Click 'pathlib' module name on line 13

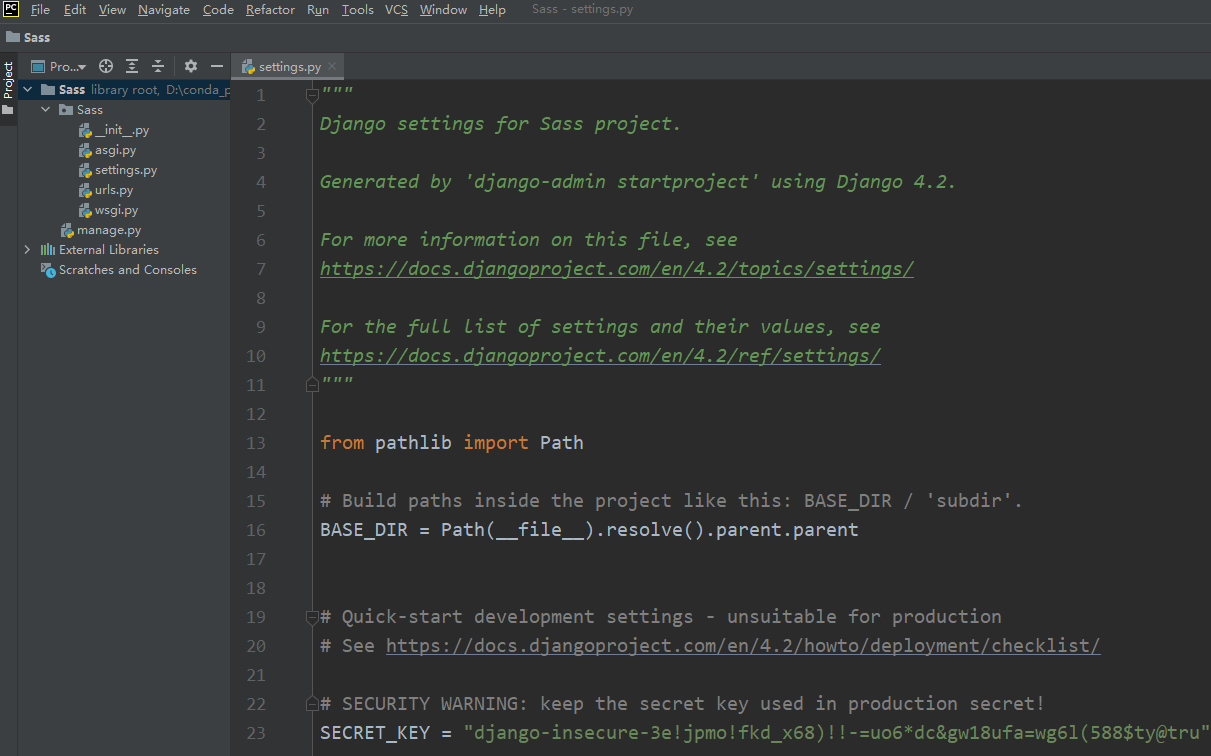[x=413, y=443]
